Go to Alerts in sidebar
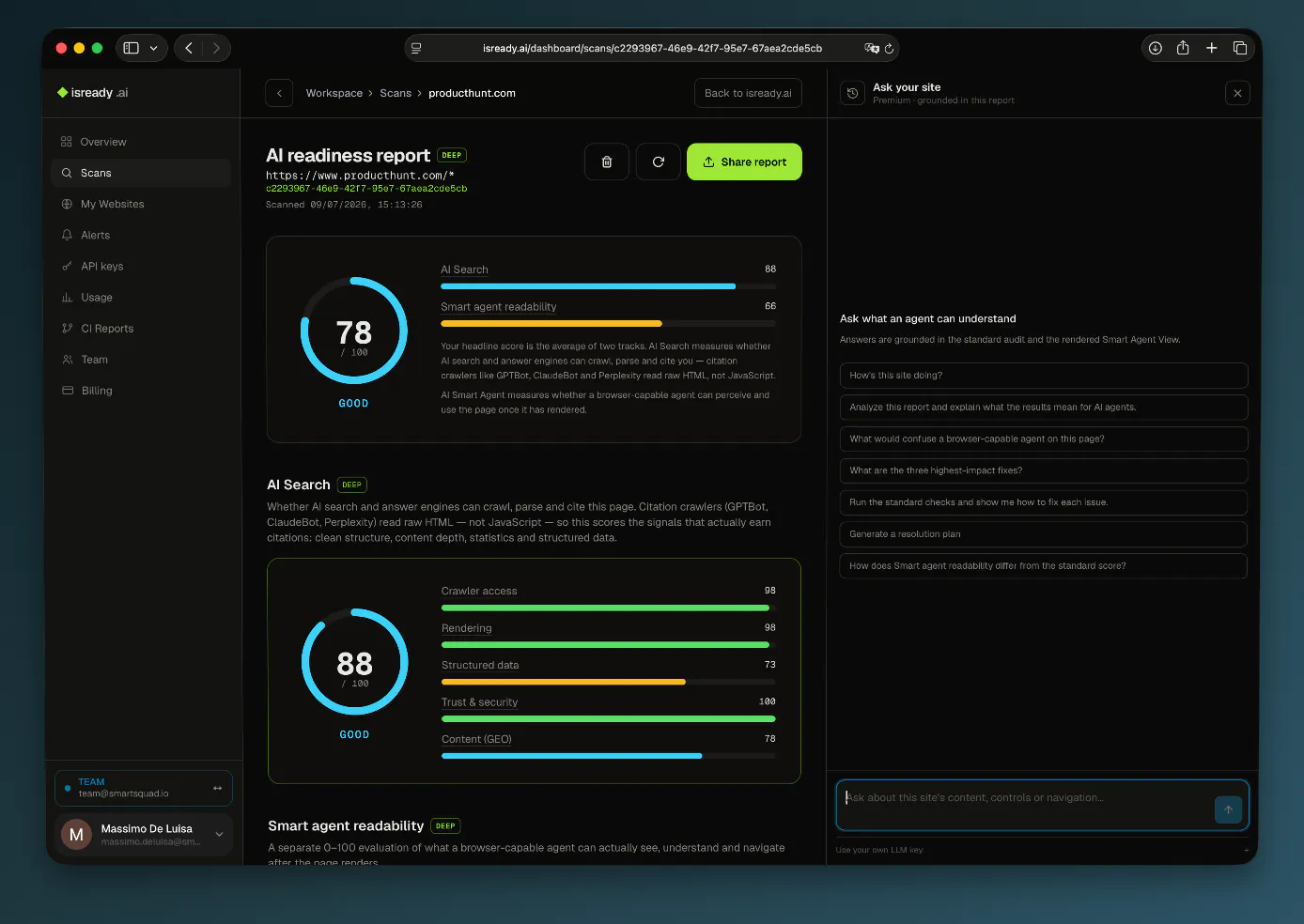1304x924 pixels. tap(141, 235)
